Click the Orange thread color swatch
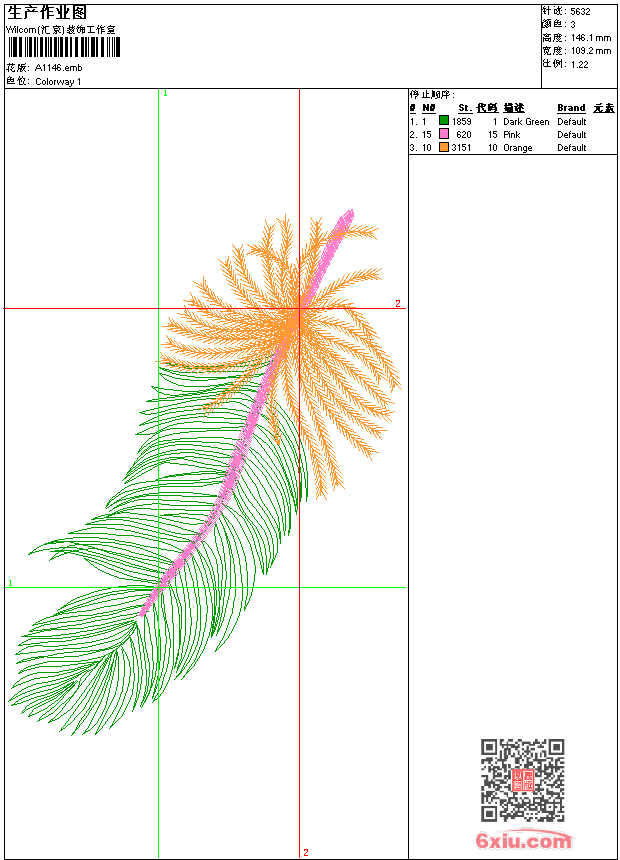Image resolution: width=620 pixels, height=860 pixels. [x=443, y=147]
